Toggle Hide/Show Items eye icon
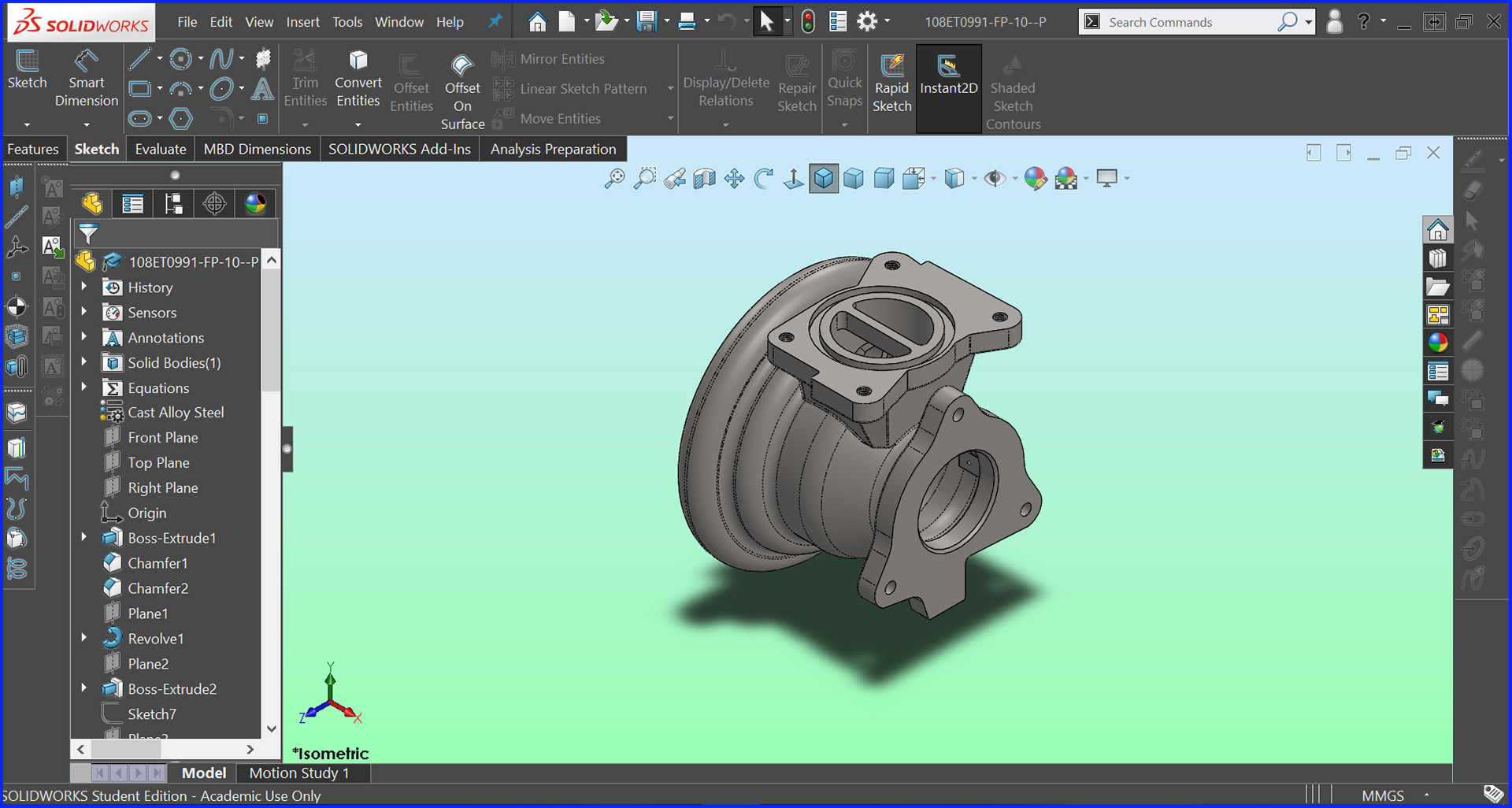The width and height of the screenshot is (1512, 808). (995, 179)
